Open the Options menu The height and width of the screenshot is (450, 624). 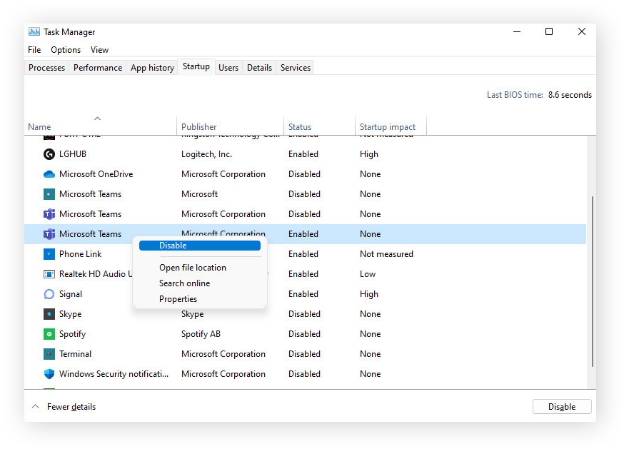[65, 50]
